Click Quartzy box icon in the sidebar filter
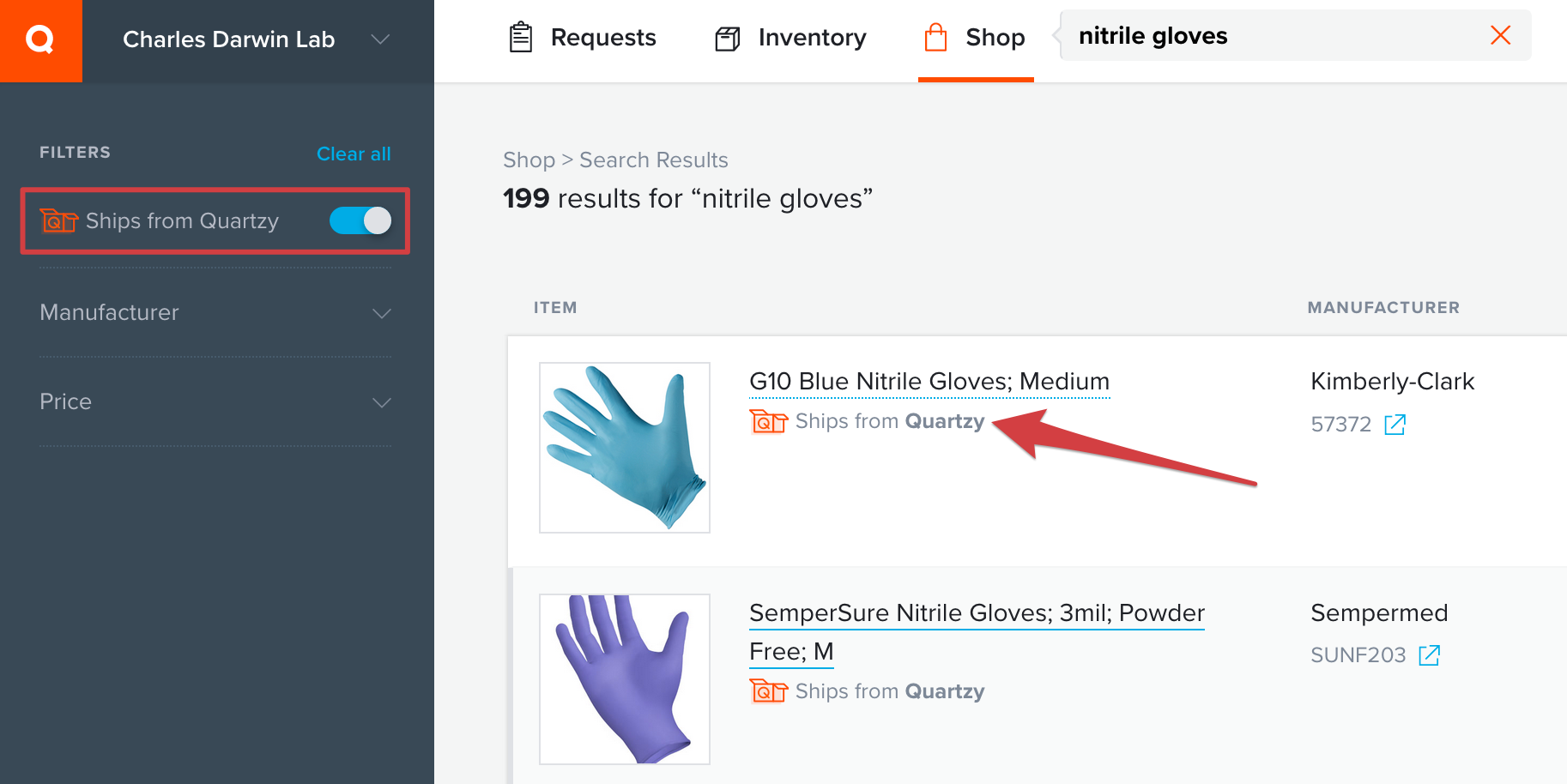The height and width of the screenshot is (784, 1567). click(58, 221)
